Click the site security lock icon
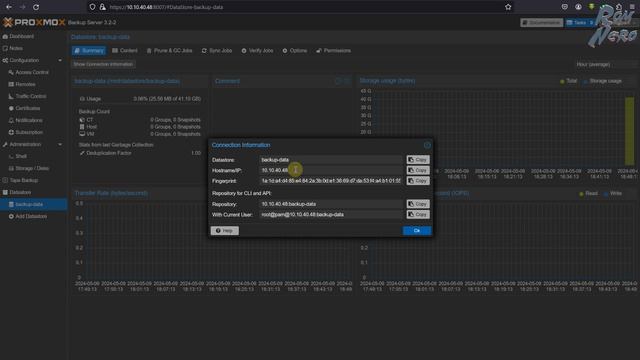This screenshot has width=640, height=360. click(x=102, y=7)
